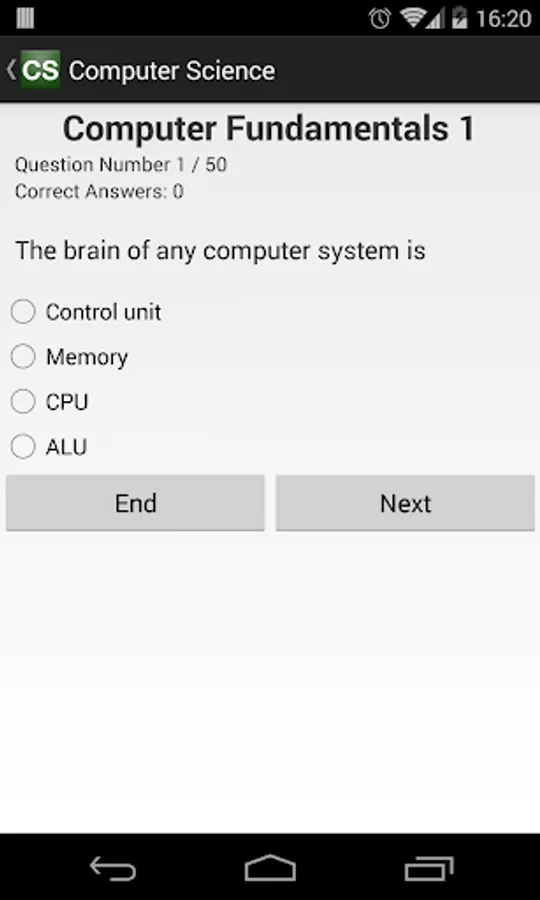Open recent apps via navigation bar icon
The width and height of the screenshot is (540, 900).
[x=428, y=868]
